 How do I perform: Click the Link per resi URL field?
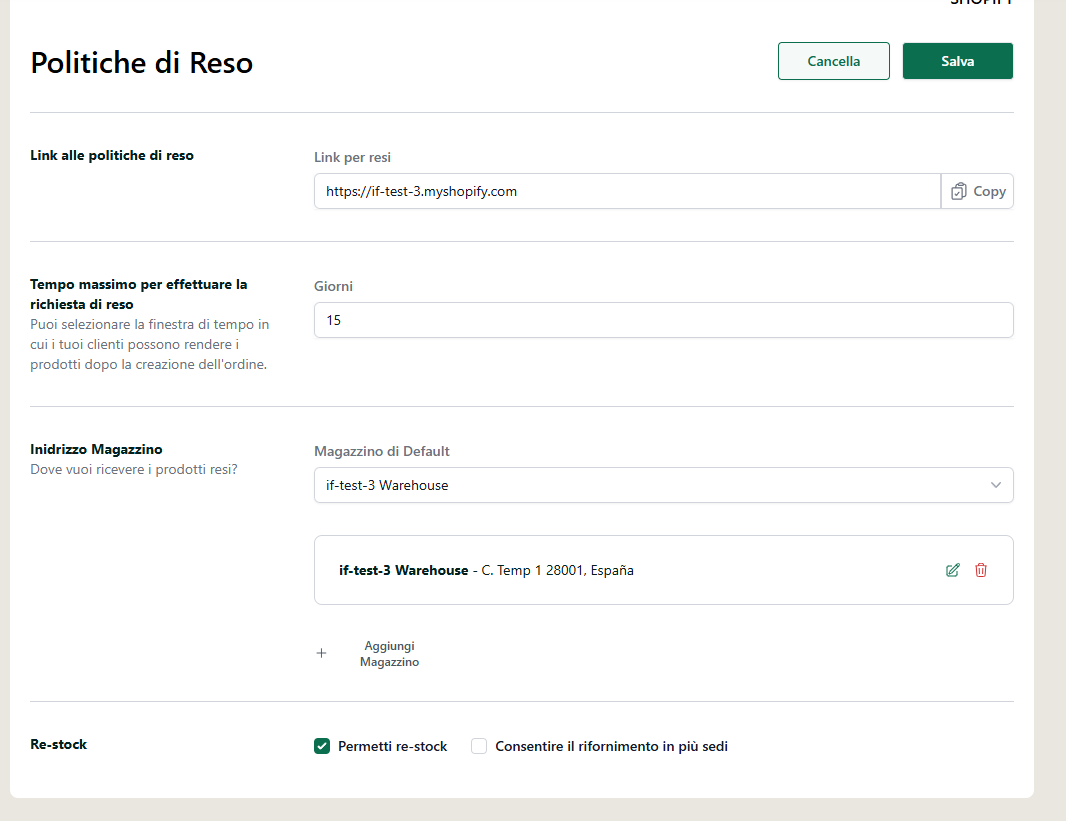pos(627,192)
